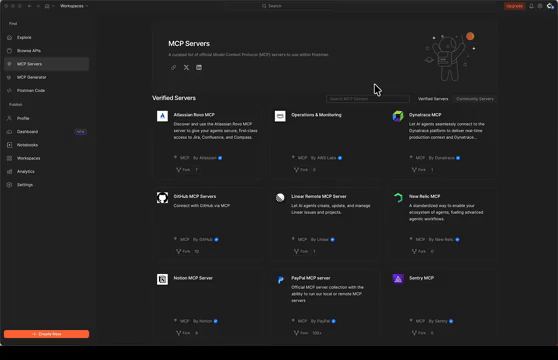This screenshot has width=558, height=360.
Task: Open the Sentry MCP card title
Action: pos(421,278)
